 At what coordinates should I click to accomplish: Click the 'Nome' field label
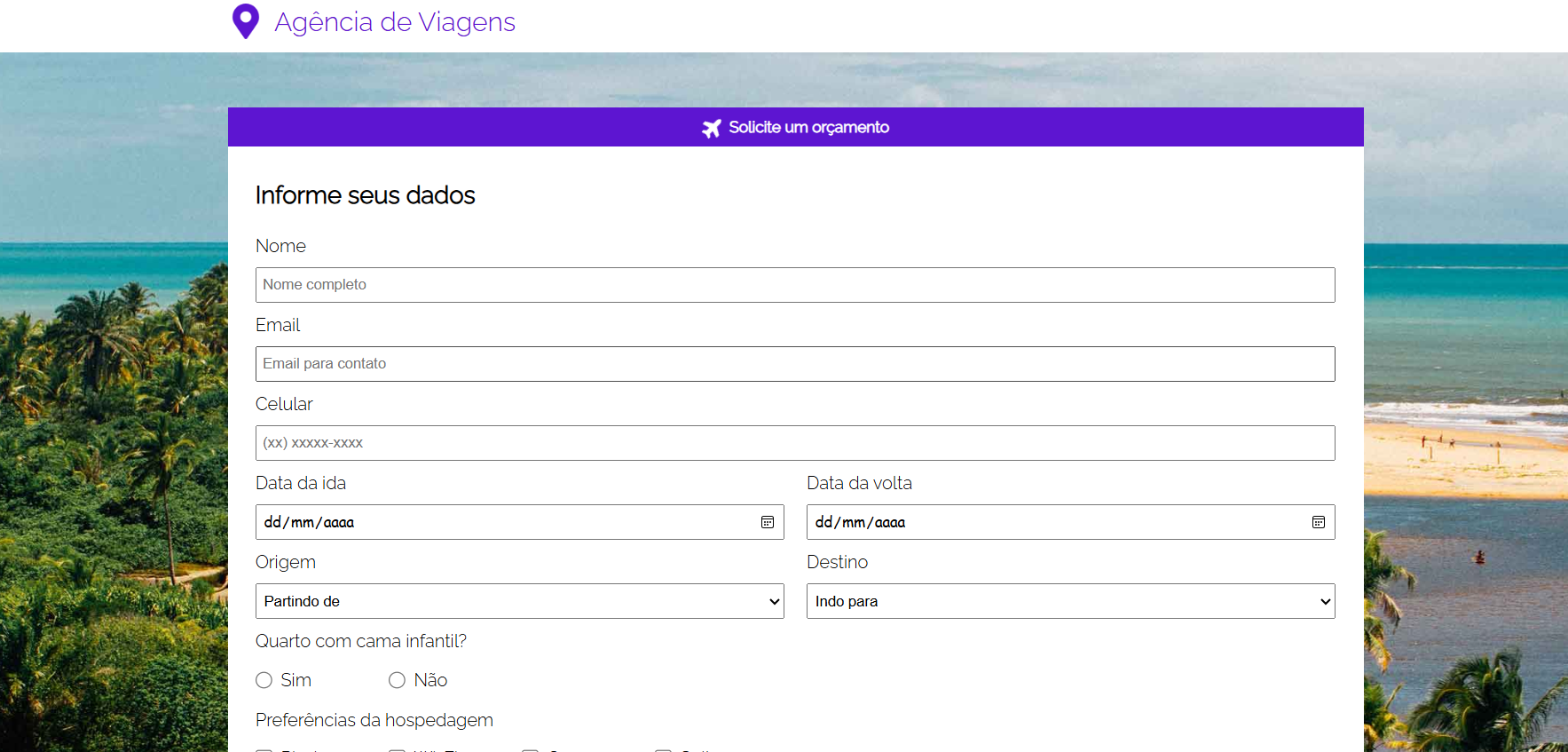click(280, 246)
